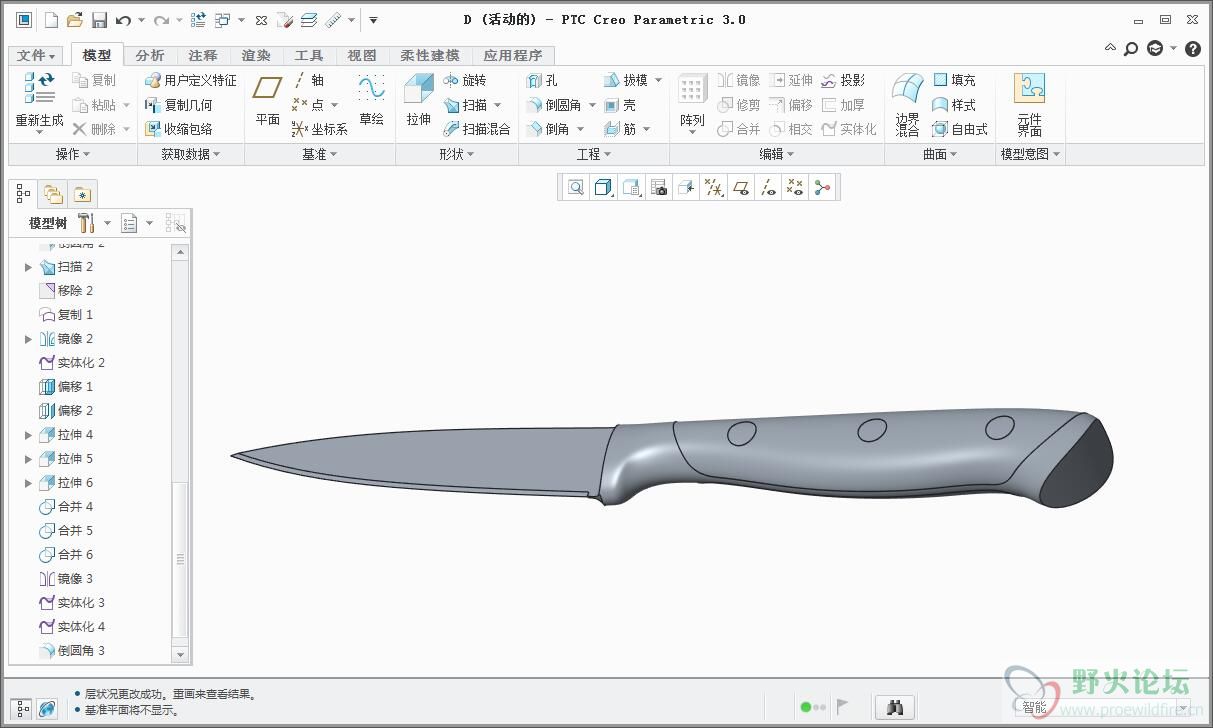Viewport: 1213px width, 728px height.
Task: Switch to the folder browser navigator tab
Action: click(53, 194)
